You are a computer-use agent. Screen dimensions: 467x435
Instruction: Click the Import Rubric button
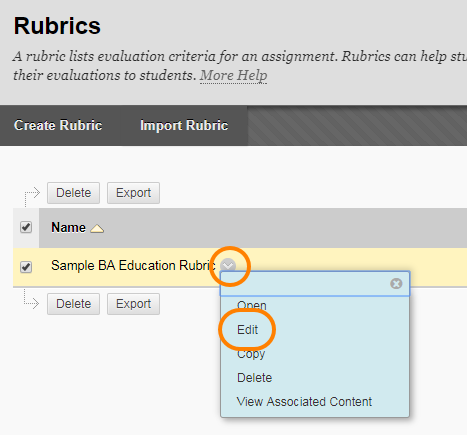[184, 125]
